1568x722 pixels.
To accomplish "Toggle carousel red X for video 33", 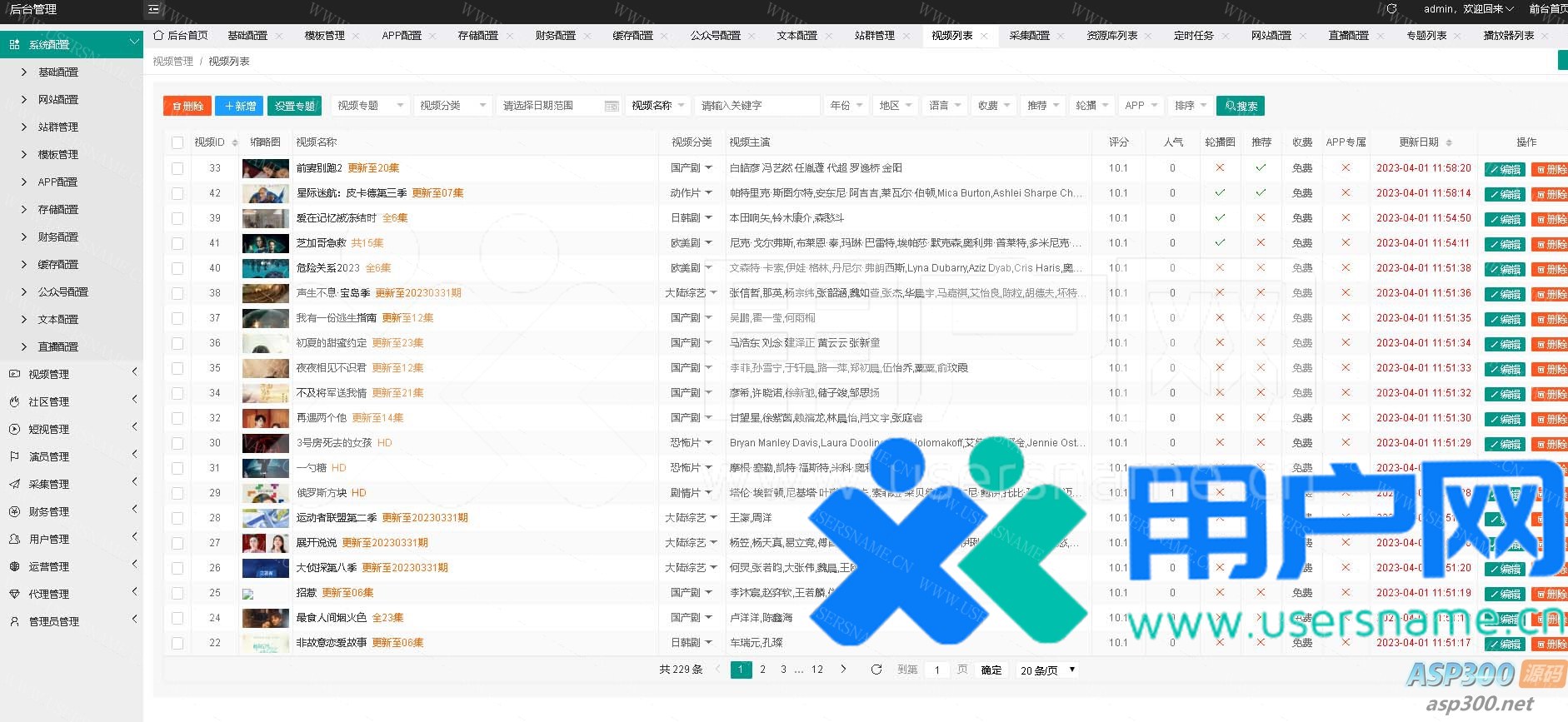I will pos(1220,168).
